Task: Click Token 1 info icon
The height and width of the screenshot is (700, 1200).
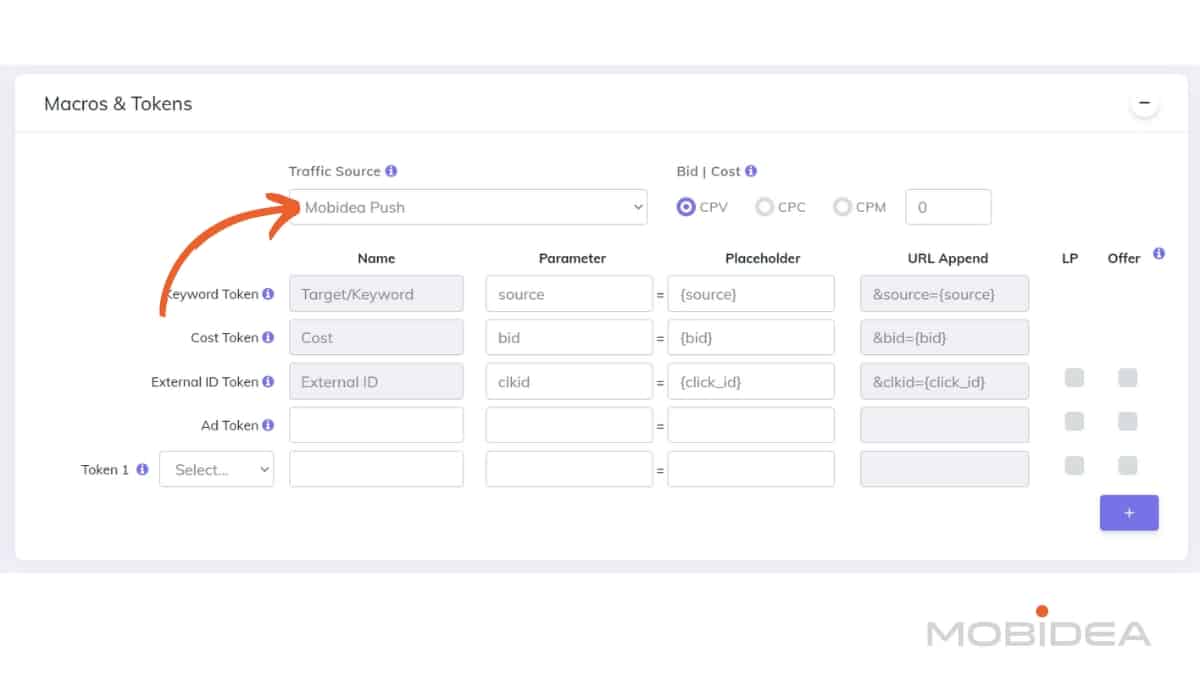Action: point(142,469)
